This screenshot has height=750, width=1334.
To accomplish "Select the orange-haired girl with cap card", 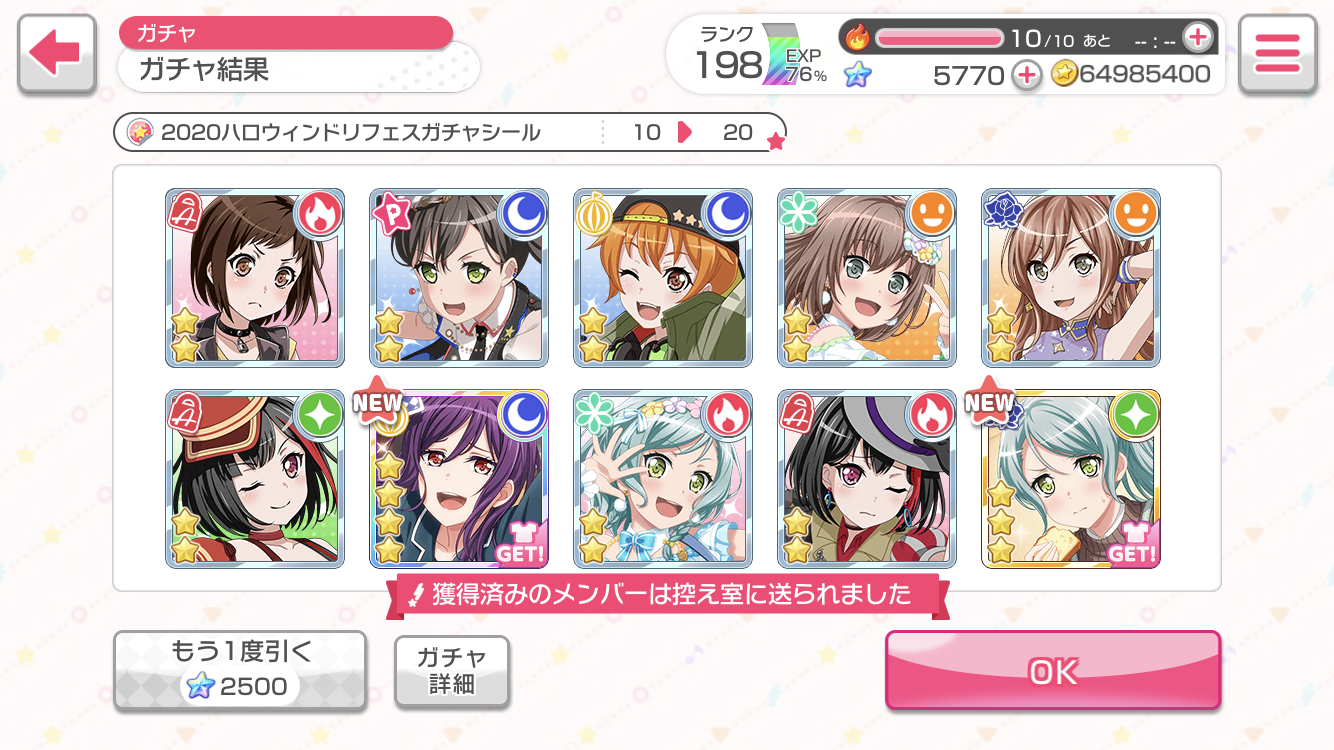I will click(x=663, y=277).
